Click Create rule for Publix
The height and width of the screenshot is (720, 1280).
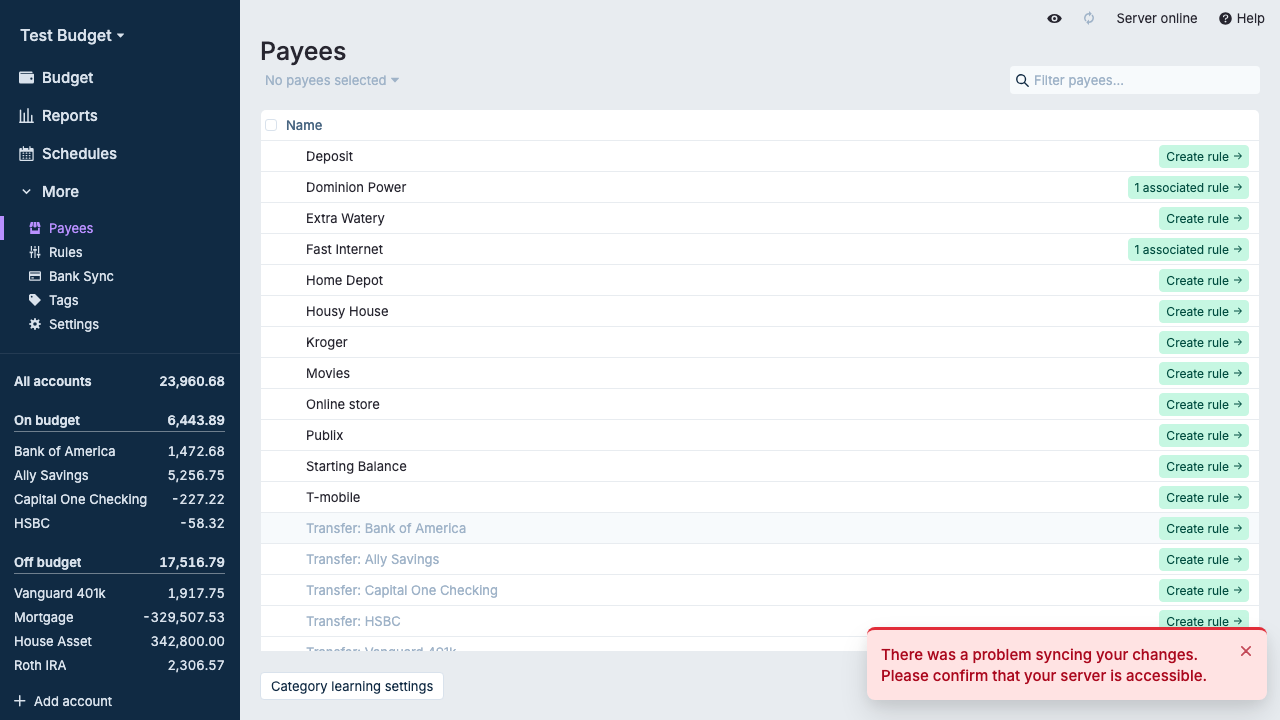point(1204,435)
